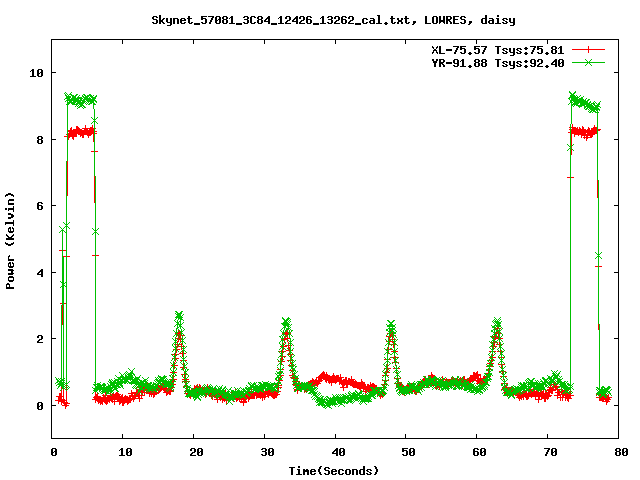Viewport: 640px width, 480px height.
Task: Click y-axis tick label 2
Action: [40, 339]
